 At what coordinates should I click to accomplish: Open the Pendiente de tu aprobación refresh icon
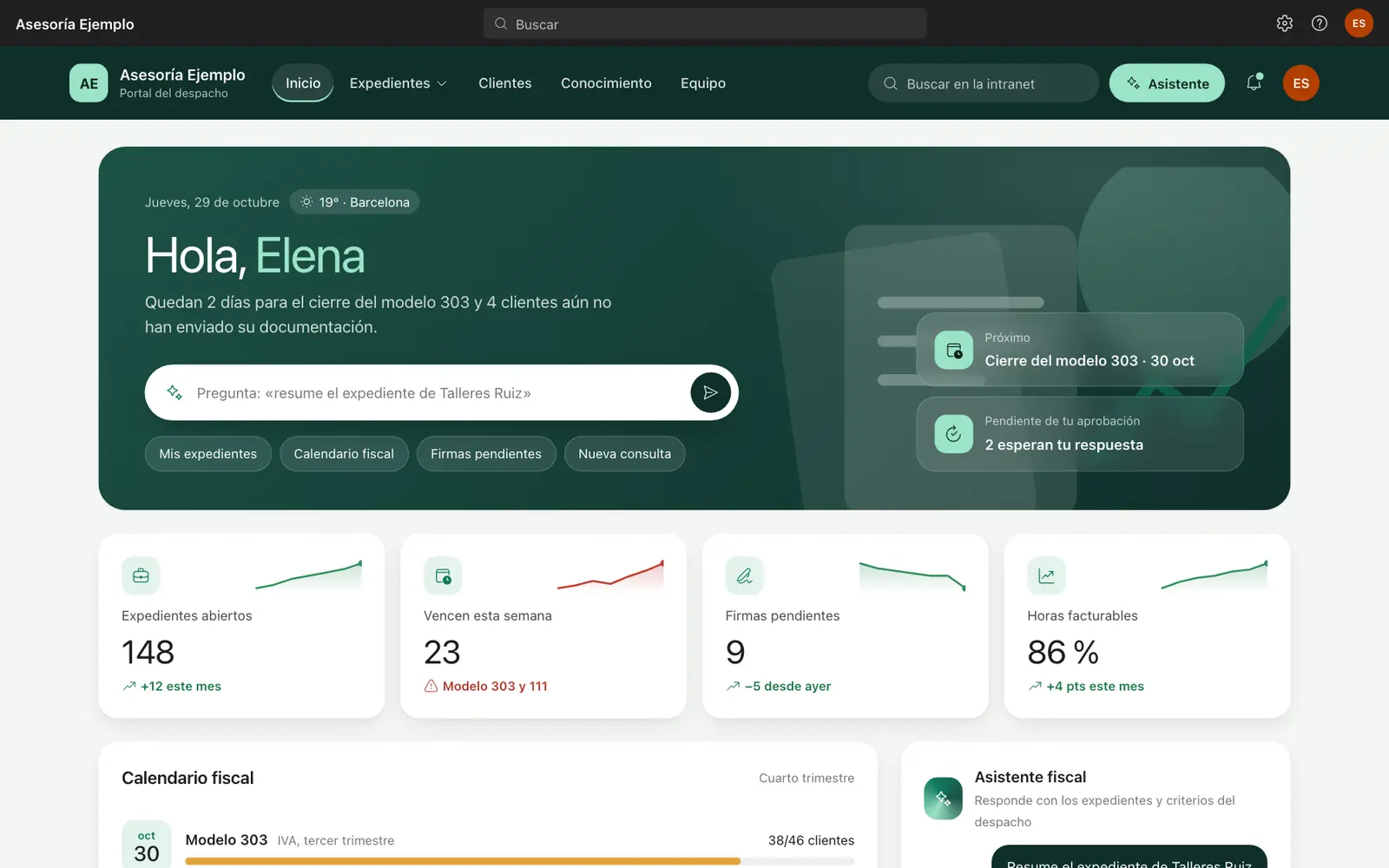(953, 434)
